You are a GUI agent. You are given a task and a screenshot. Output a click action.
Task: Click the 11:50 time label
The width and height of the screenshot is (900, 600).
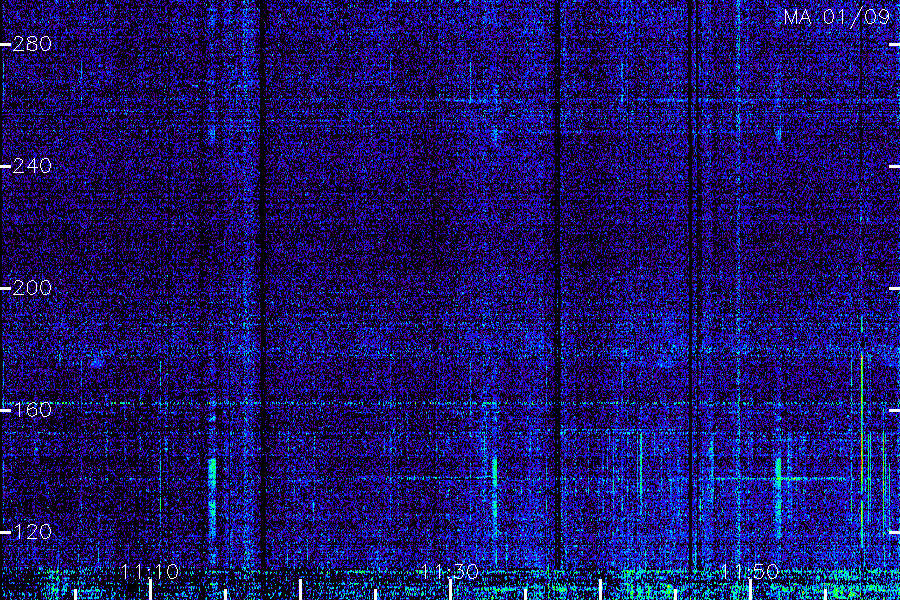[749, 571]
